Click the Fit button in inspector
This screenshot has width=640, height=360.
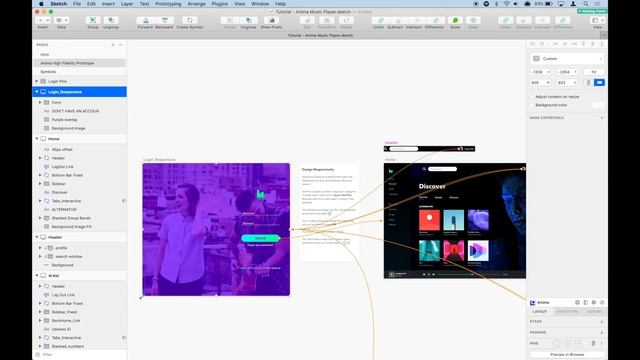coord(593,72)
